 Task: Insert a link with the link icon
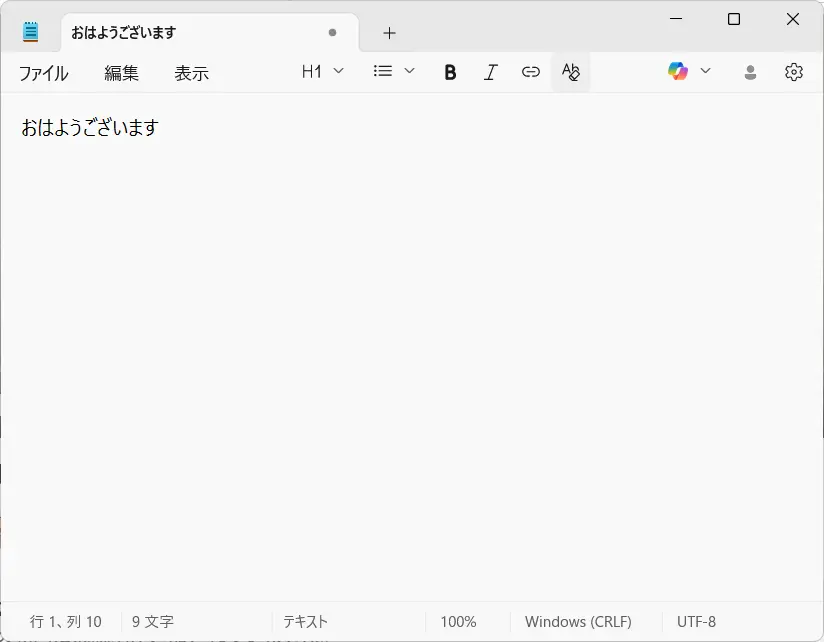(x=531, y=72)
